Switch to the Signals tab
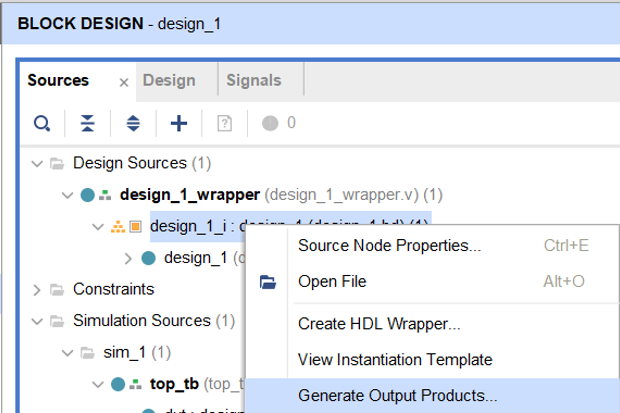The image size is (620, 413). pyautogui.click(x=254, y=80)
